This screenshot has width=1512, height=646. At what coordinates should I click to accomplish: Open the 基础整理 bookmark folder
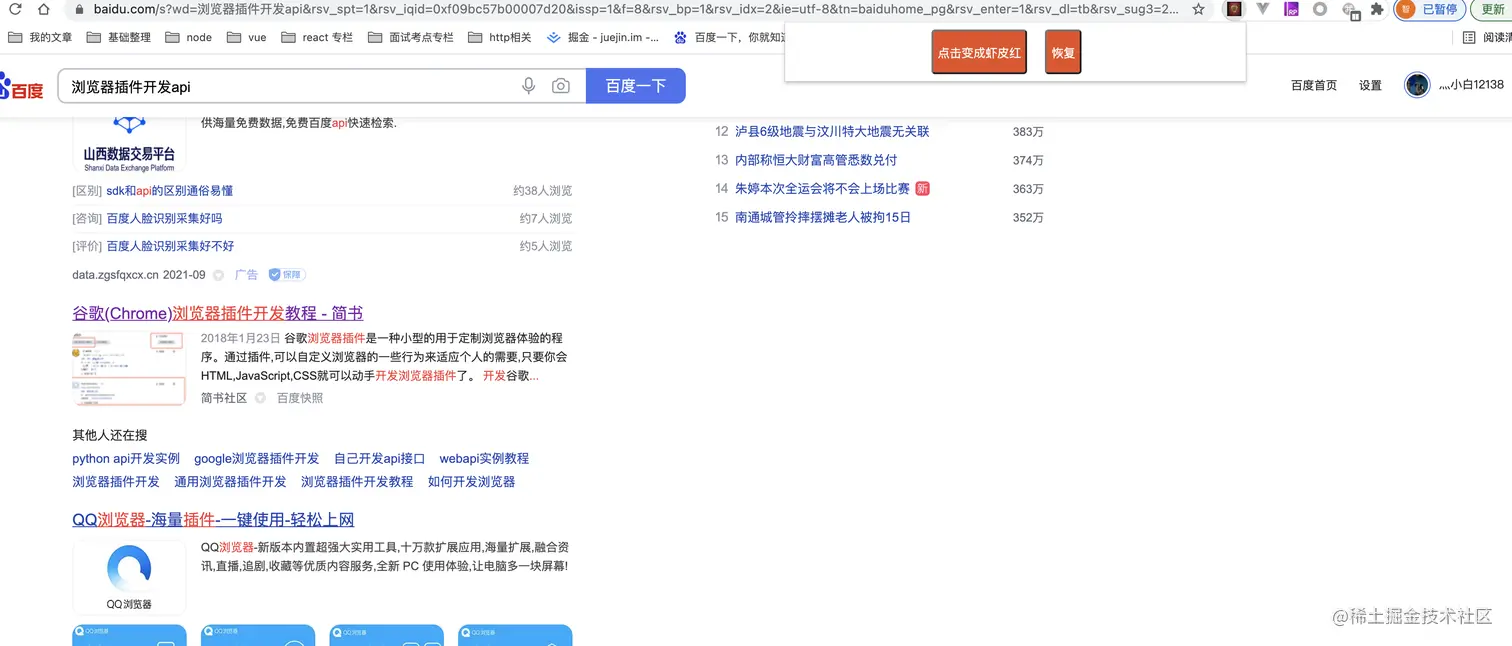pos(118,37)
